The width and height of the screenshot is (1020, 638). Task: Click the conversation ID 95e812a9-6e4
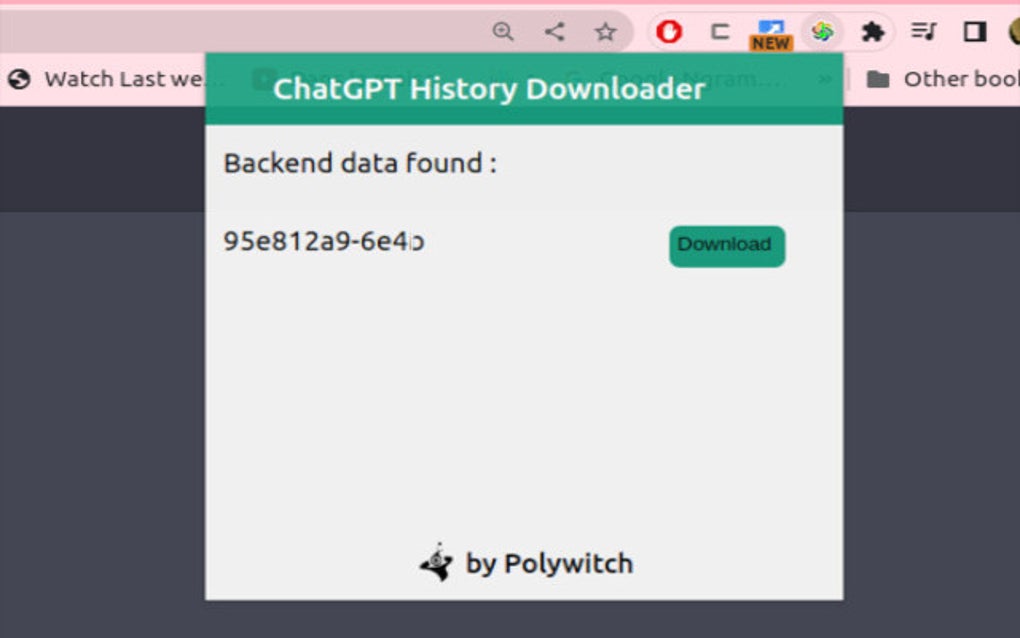click(x=322, y=242)
